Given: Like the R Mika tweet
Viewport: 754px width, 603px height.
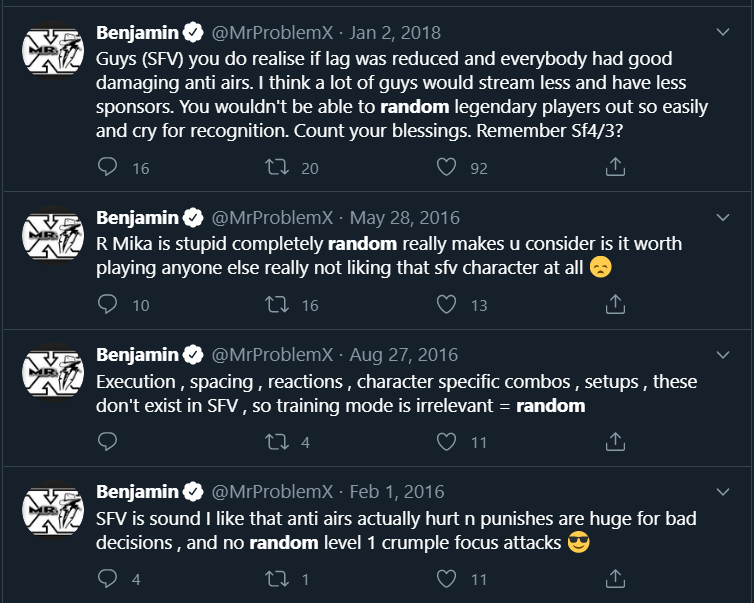Looking at the screenshot, I should tap(447, 304).
